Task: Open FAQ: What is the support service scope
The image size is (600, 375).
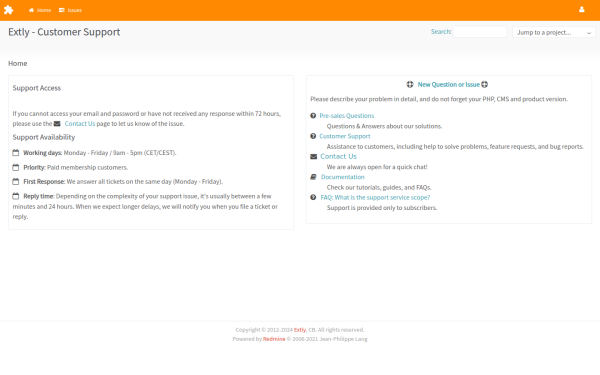Action: pos(375,197)
